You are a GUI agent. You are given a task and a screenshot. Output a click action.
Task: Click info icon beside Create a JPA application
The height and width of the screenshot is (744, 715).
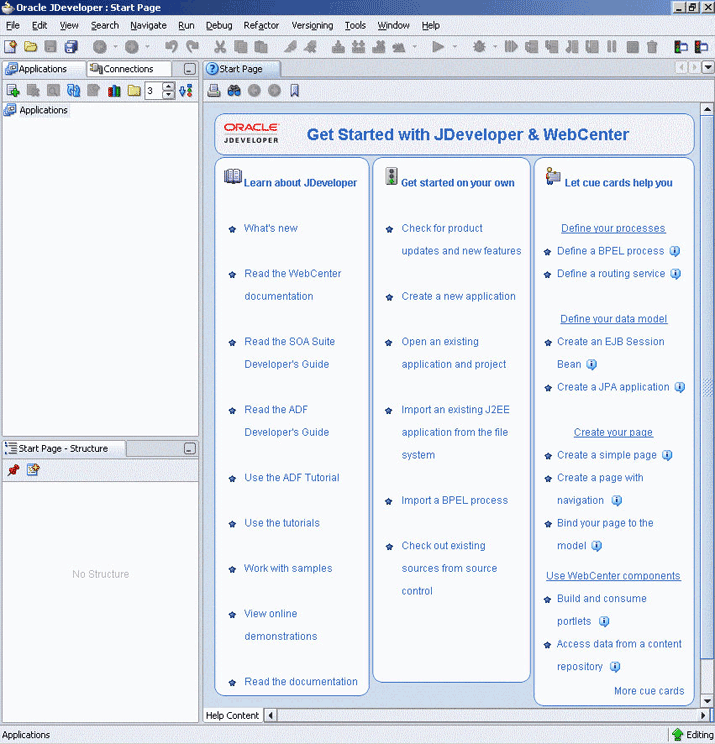pos(680,387)
